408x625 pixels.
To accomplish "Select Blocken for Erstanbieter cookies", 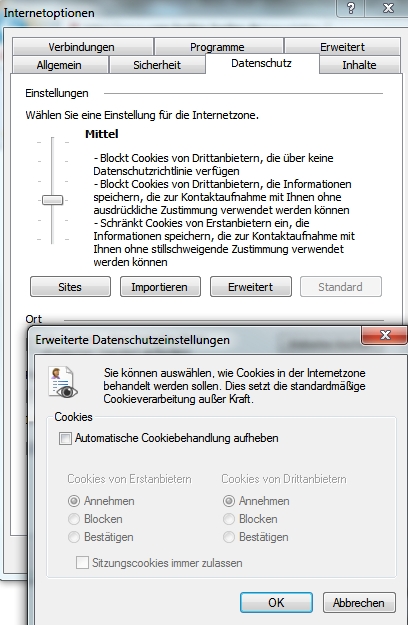I will pos(74,519).
